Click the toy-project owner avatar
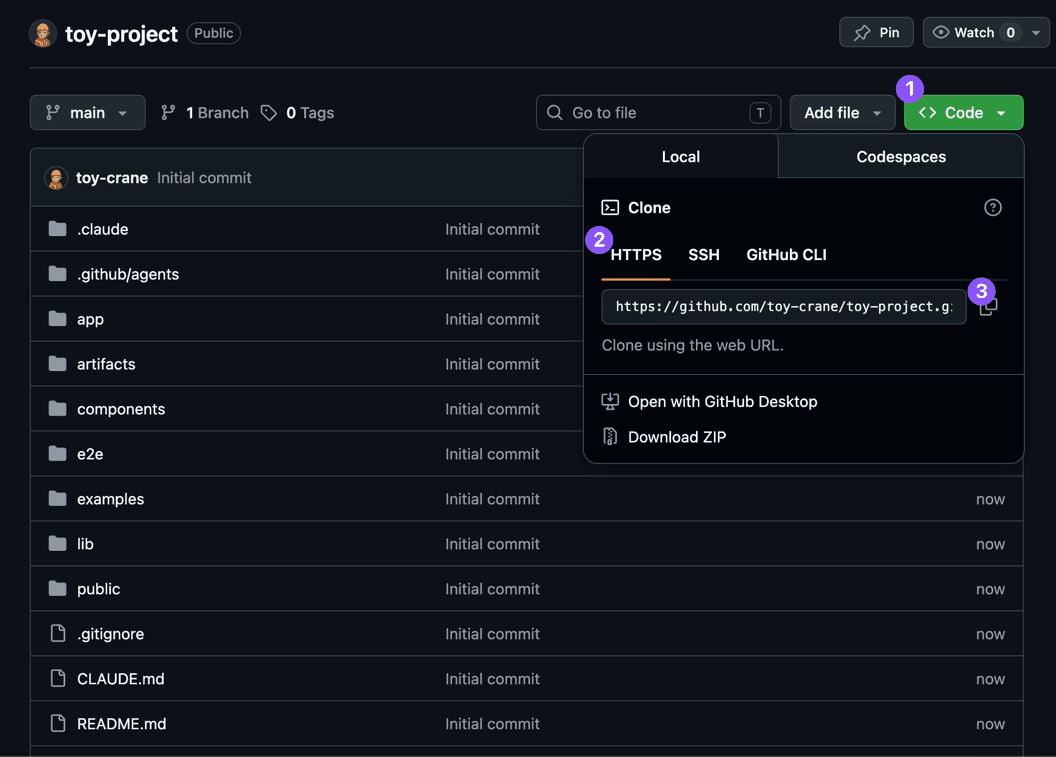 [43, 34]
